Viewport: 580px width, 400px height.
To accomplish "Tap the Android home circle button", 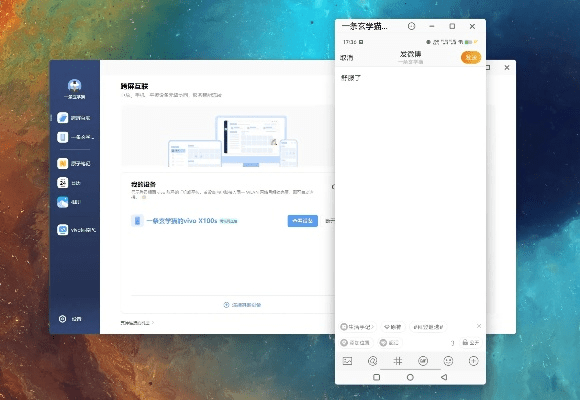I will click(410, 377).
